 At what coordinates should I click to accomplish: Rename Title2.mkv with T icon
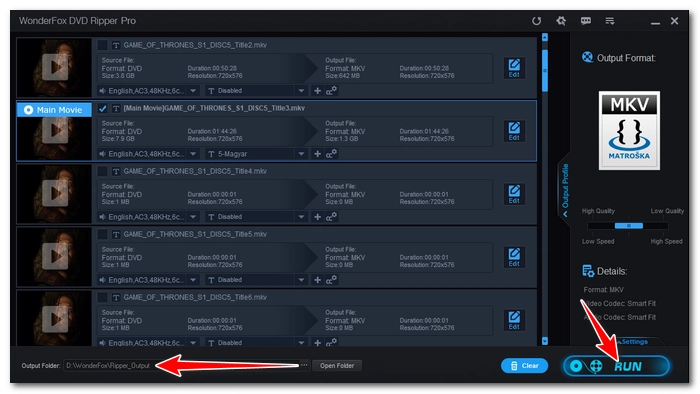pyautogui.click(x=116, y=45)
